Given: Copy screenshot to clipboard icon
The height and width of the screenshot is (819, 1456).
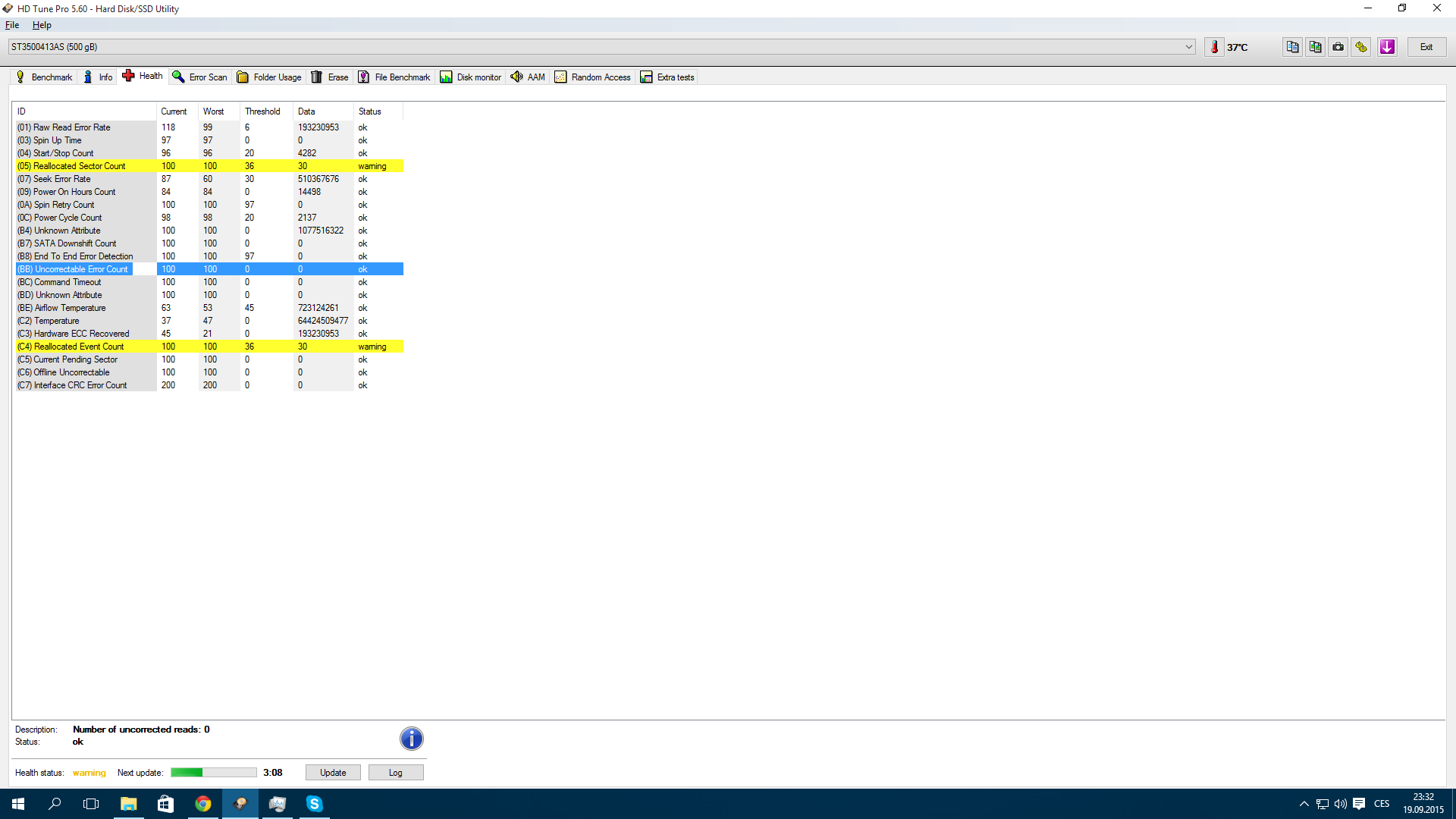Looking at the screenshot, I should click(x=1316, y=47).
